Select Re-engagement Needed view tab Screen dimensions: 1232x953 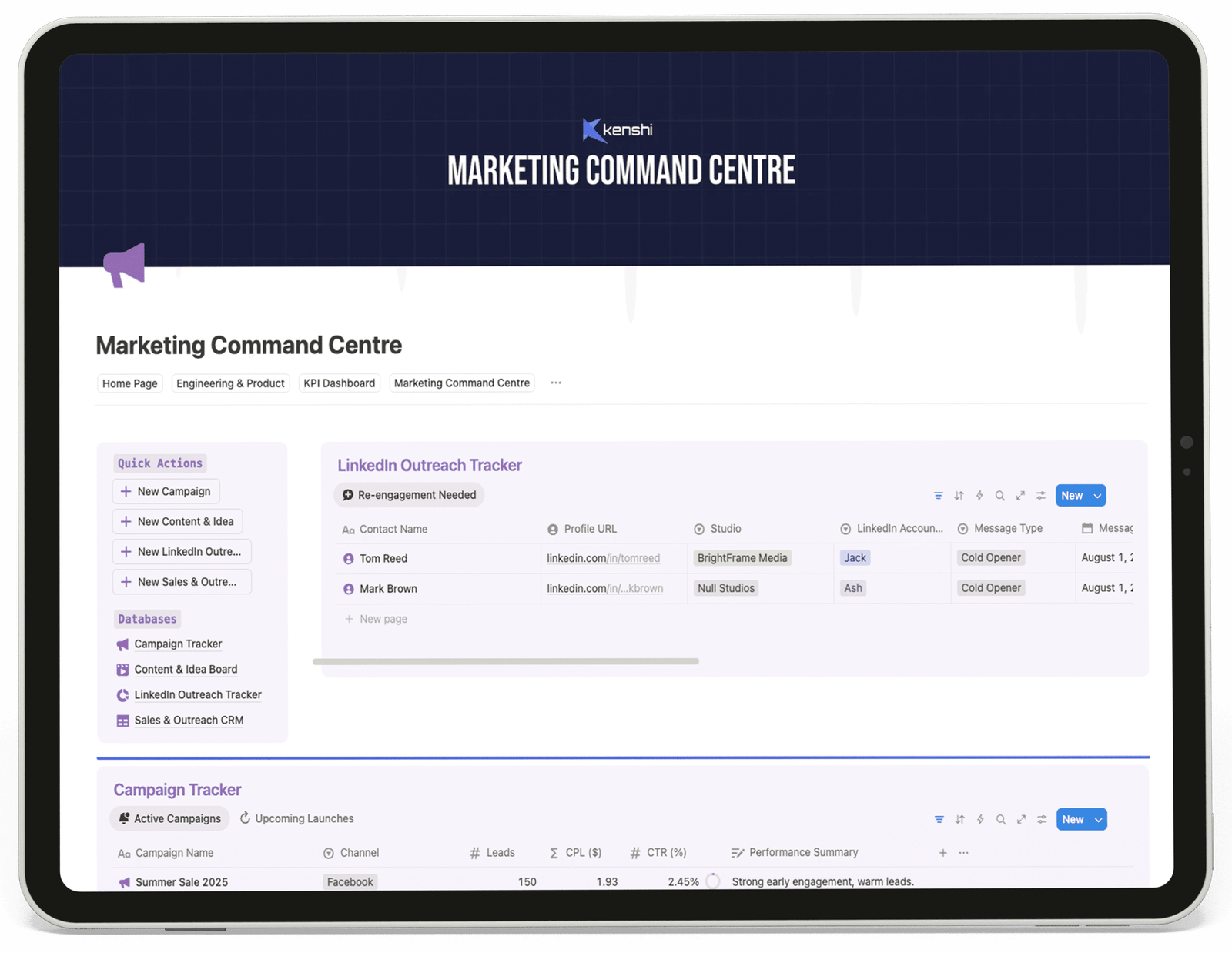(x=409, y=495)
